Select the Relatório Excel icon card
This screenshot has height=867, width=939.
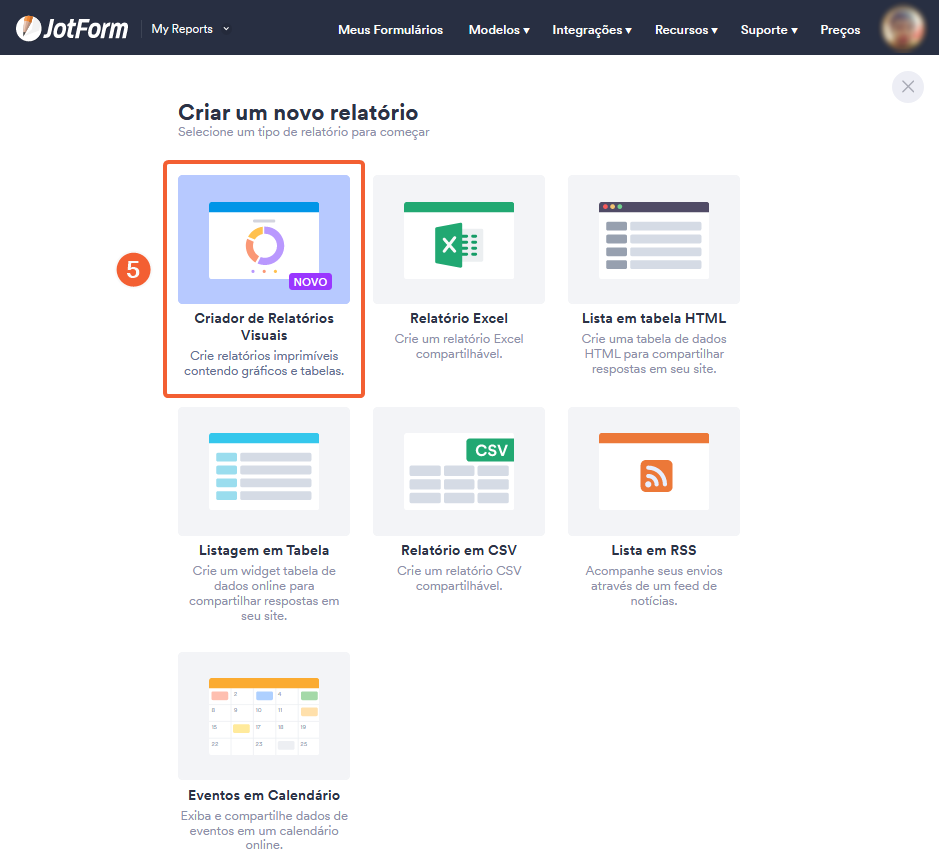[x=459, y=240]
